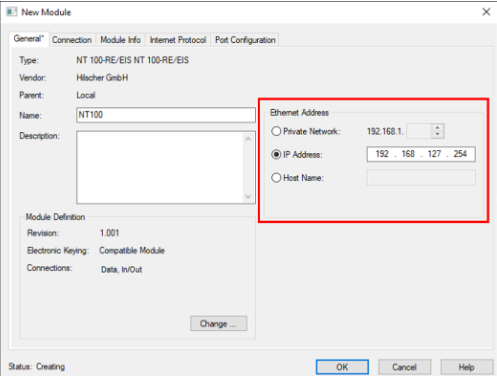
Task: Select the Private Network radio button
Action: (x=276, y=131)
